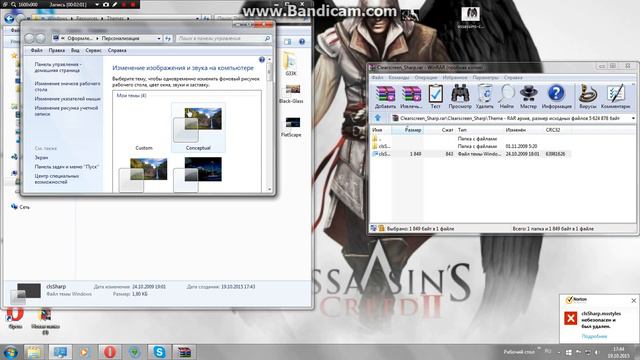Sort WinRAR list by Сжат column
This screenshot has height=360, width=640.
439,130
